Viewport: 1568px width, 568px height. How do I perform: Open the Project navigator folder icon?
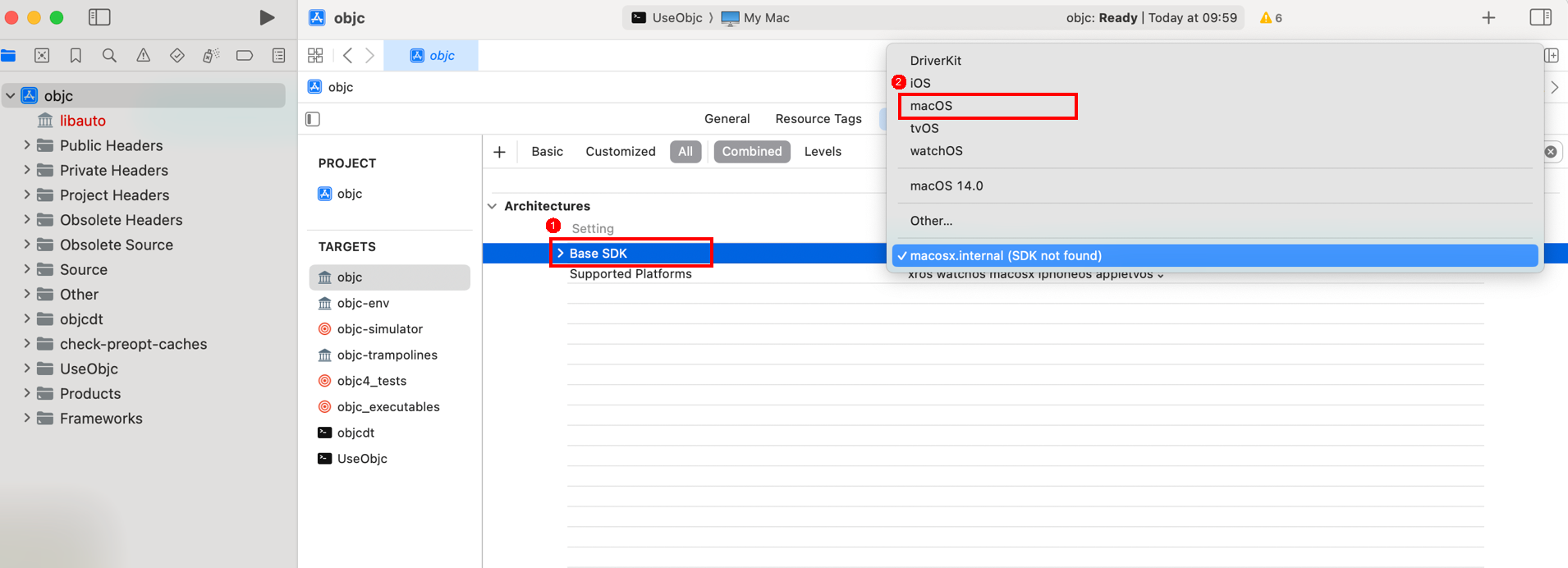click(9, 56)
